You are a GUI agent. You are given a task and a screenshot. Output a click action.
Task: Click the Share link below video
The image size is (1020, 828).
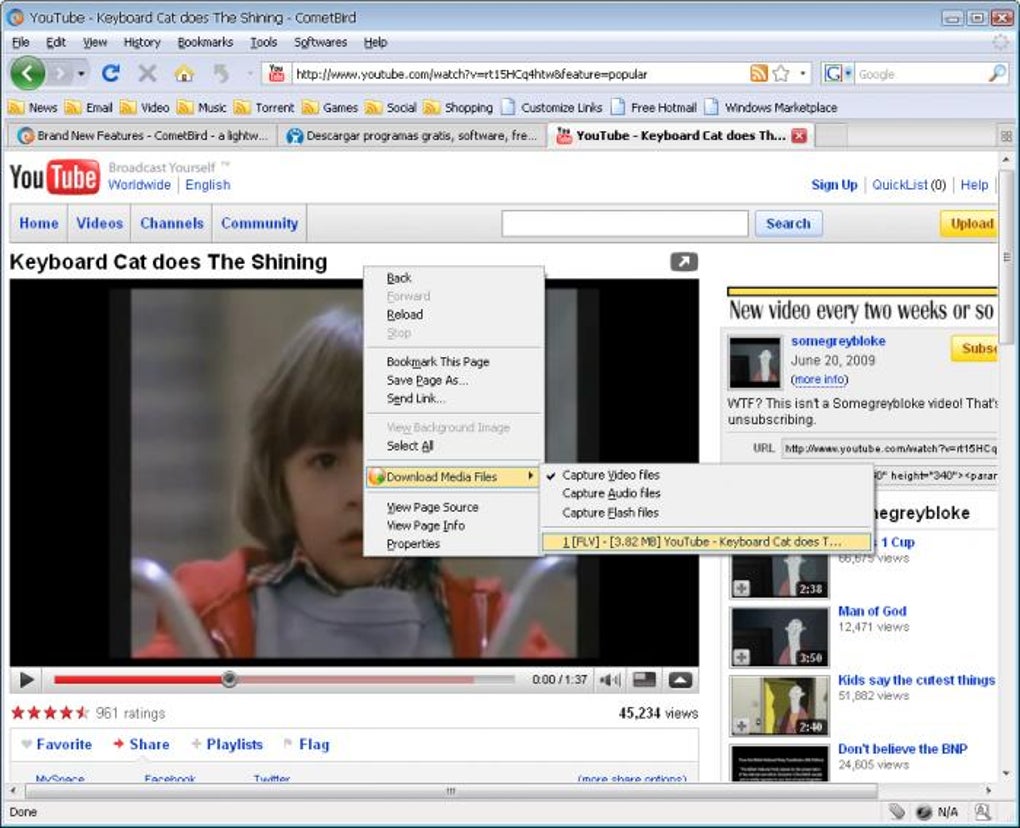pos(141,744)
